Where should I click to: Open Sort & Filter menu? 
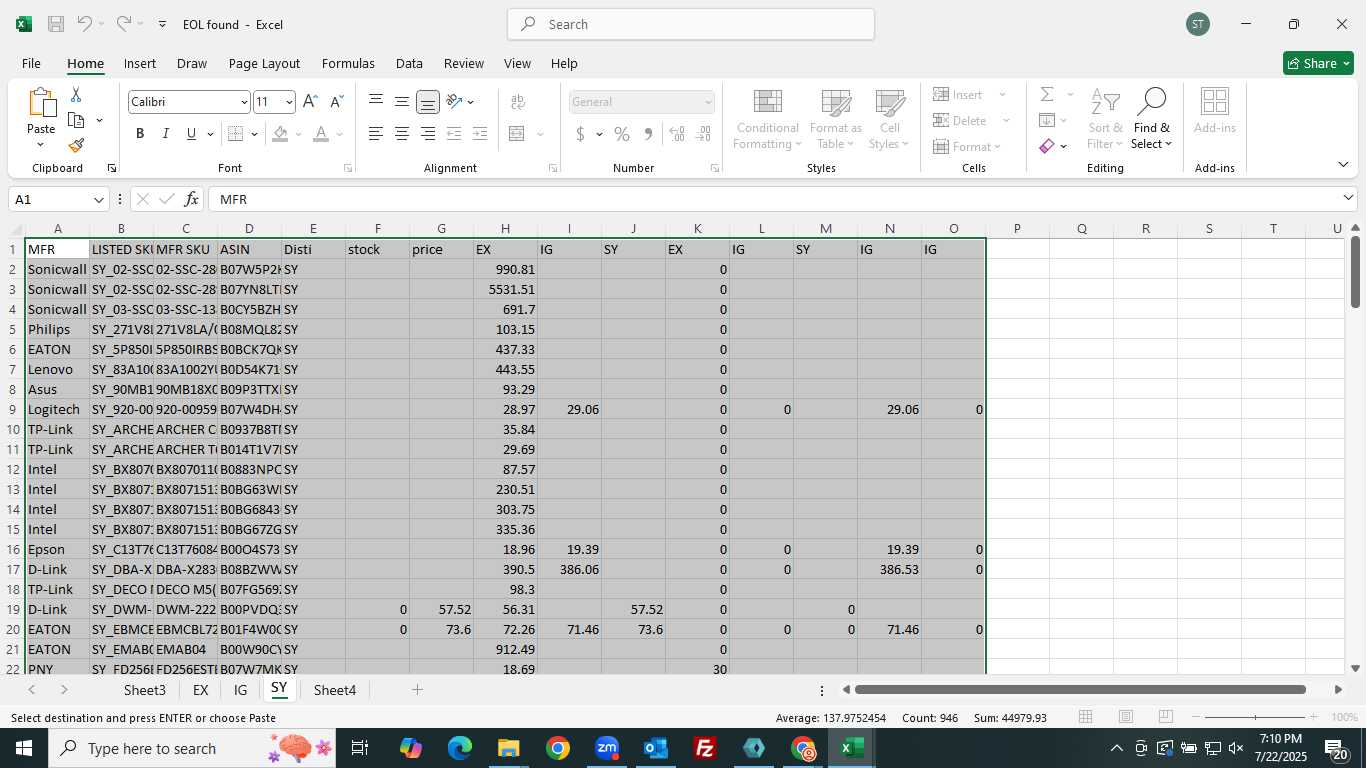click(x=1104, y=118)
